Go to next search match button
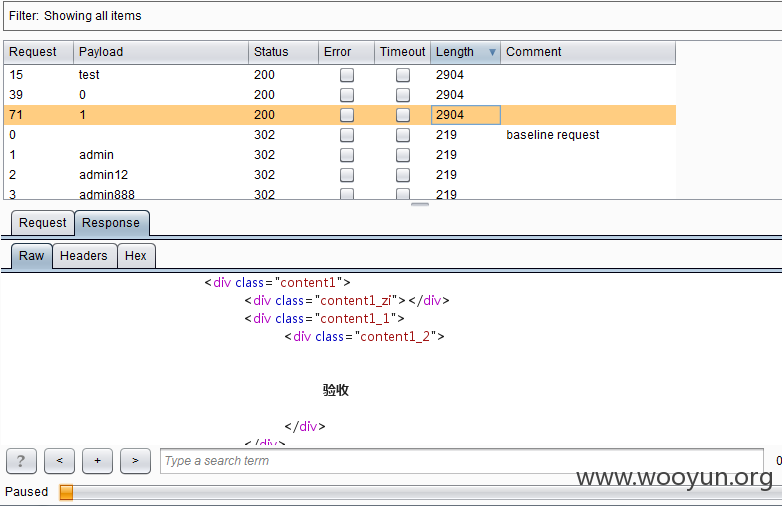The height and width of the screenshot is (506, 782). click(135, 461)
